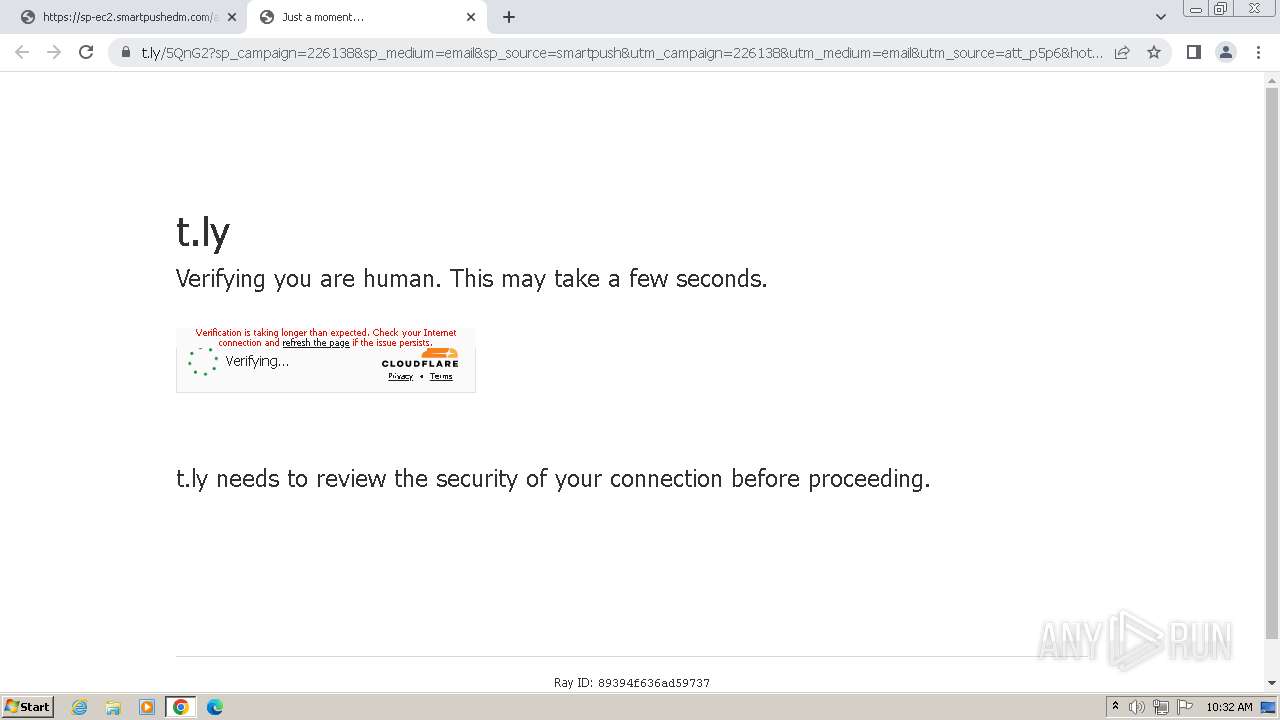View site information via the padlock icon

125,52
